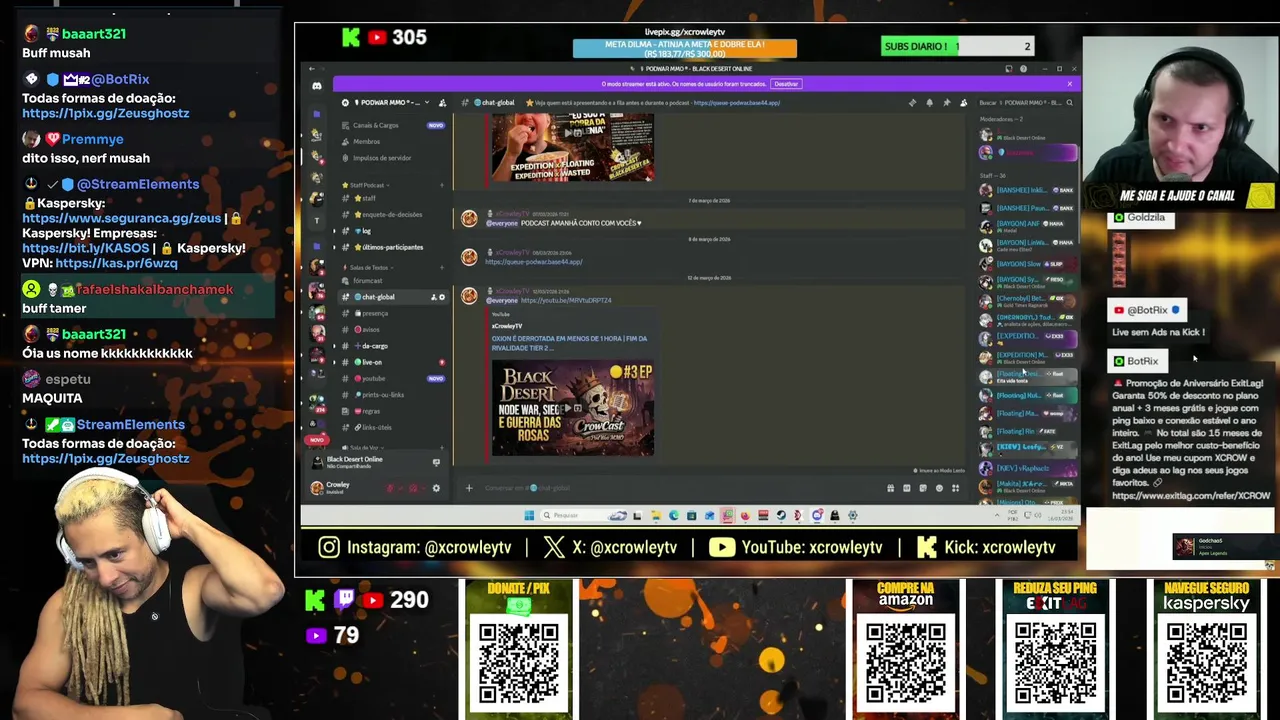Image resolution: width=1280 pixels, height=720 pixels.
Task: Open apps icon in message bar
Action: click(955, 488)
